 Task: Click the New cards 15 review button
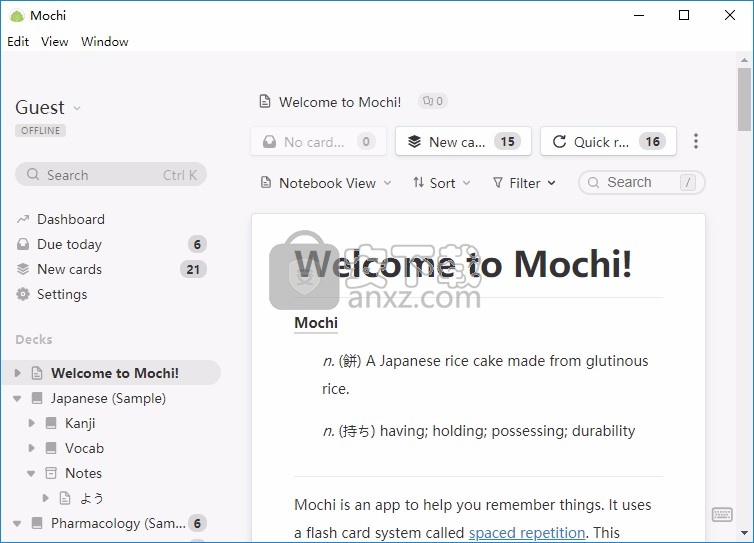pyautogui.click(x=464, y=141)
